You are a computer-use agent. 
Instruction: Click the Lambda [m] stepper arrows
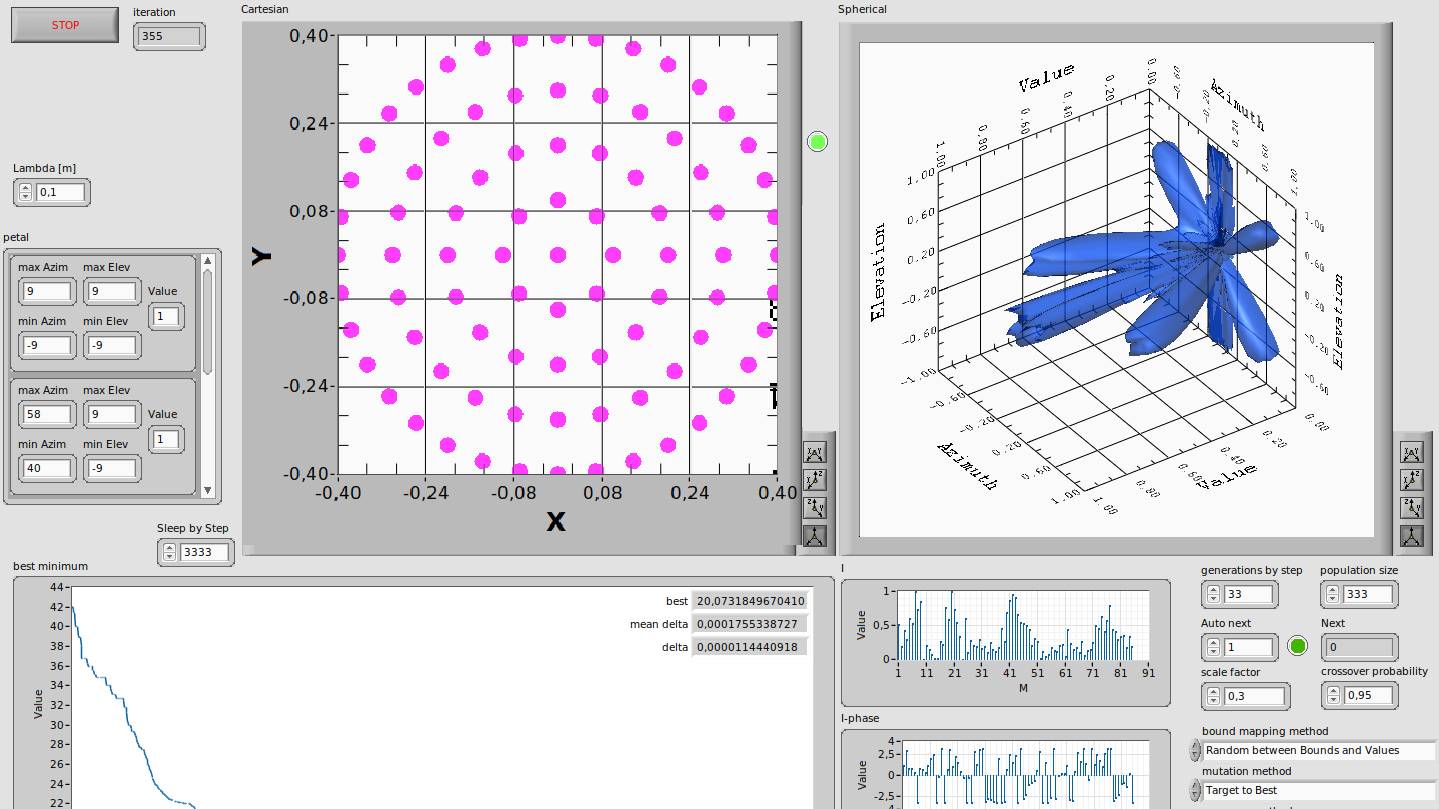point(26,192)
